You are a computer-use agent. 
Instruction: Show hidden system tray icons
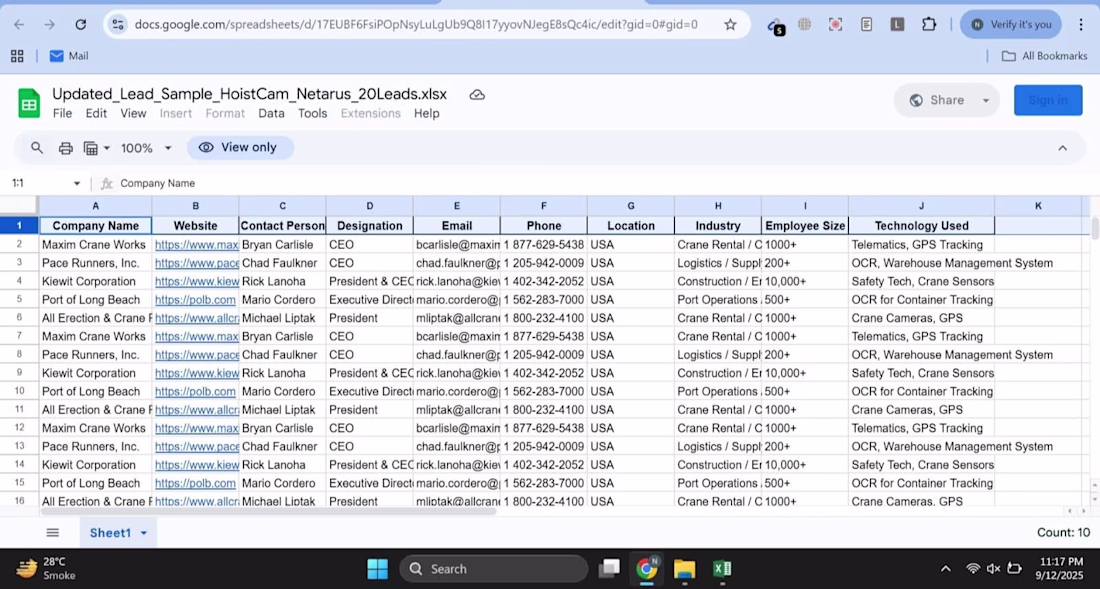pyautogui.click(x=946, y=569)
